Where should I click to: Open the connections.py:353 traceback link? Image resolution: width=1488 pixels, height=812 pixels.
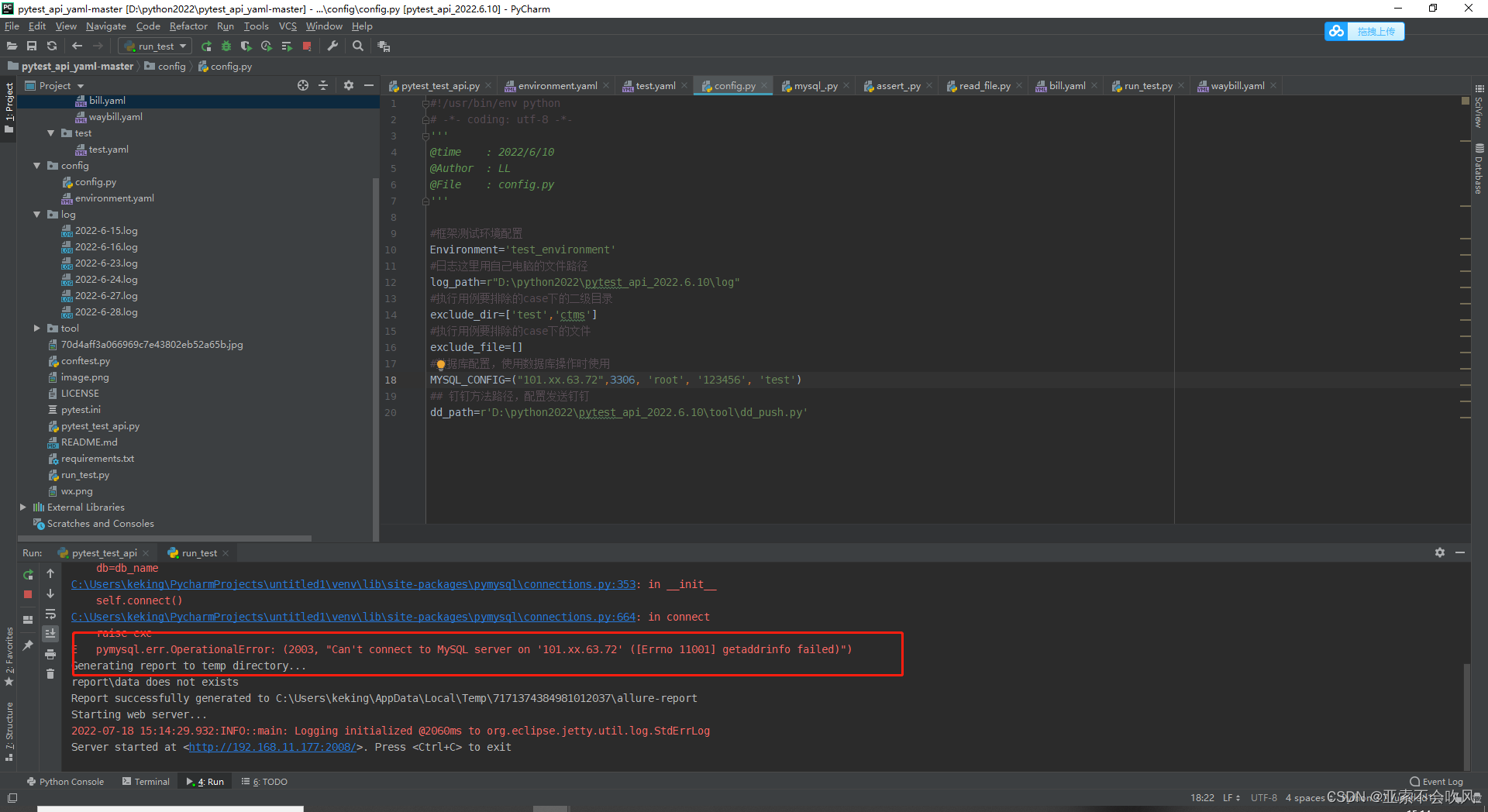353,585
